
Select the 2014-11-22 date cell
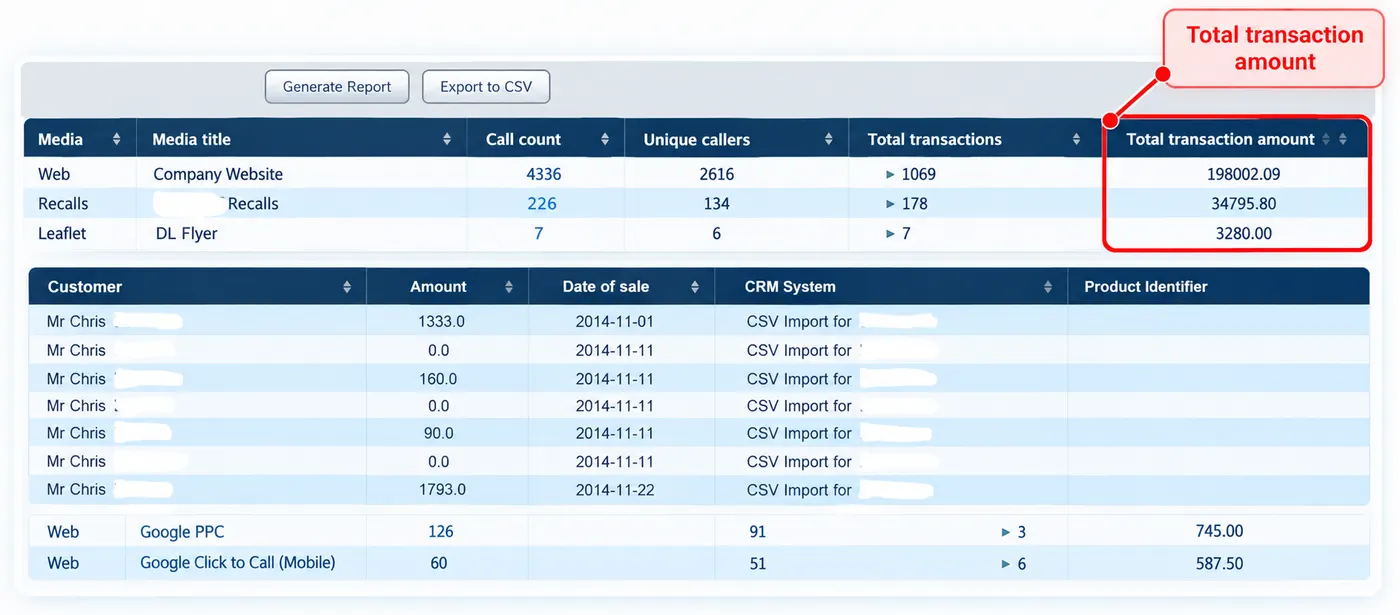pos(615,490)
